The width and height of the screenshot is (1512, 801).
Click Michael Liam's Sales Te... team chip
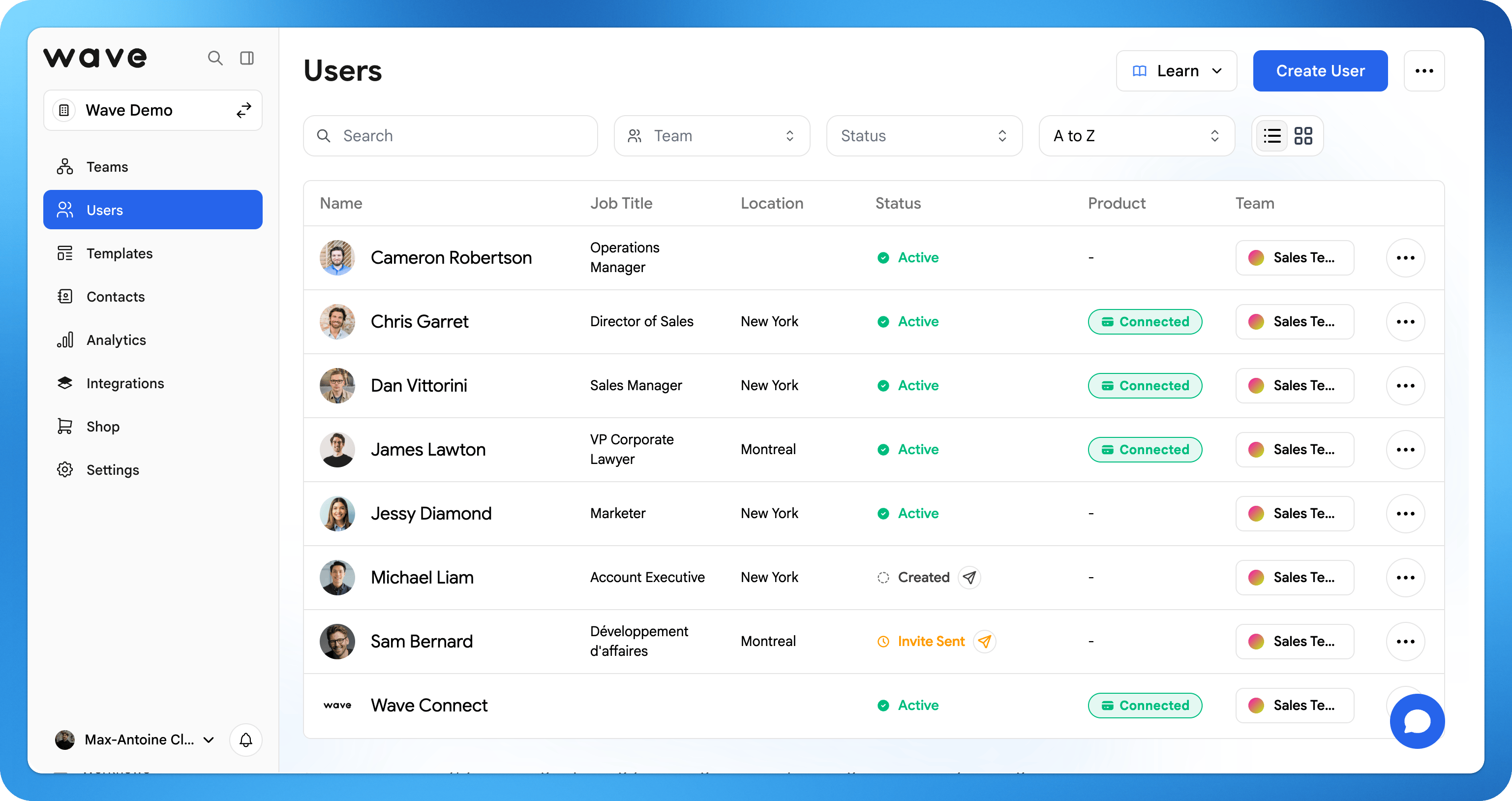pyautogui.click(x=1294, y=578)
